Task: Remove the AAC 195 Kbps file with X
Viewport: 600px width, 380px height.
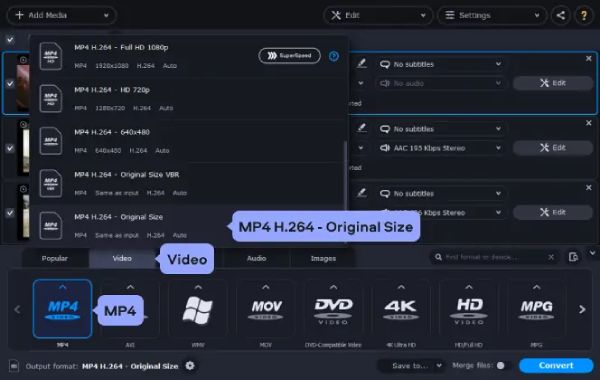Action: (589, 123)
